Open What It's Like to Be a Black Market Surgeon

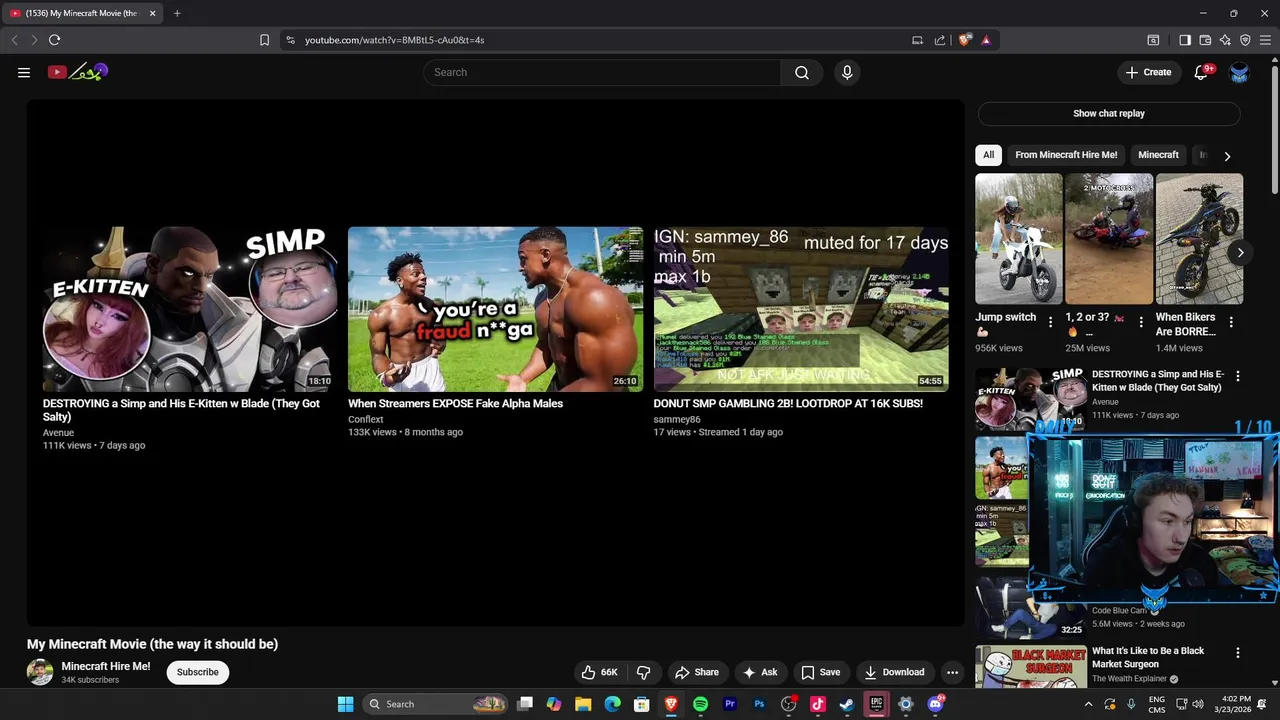point(1147,657)
